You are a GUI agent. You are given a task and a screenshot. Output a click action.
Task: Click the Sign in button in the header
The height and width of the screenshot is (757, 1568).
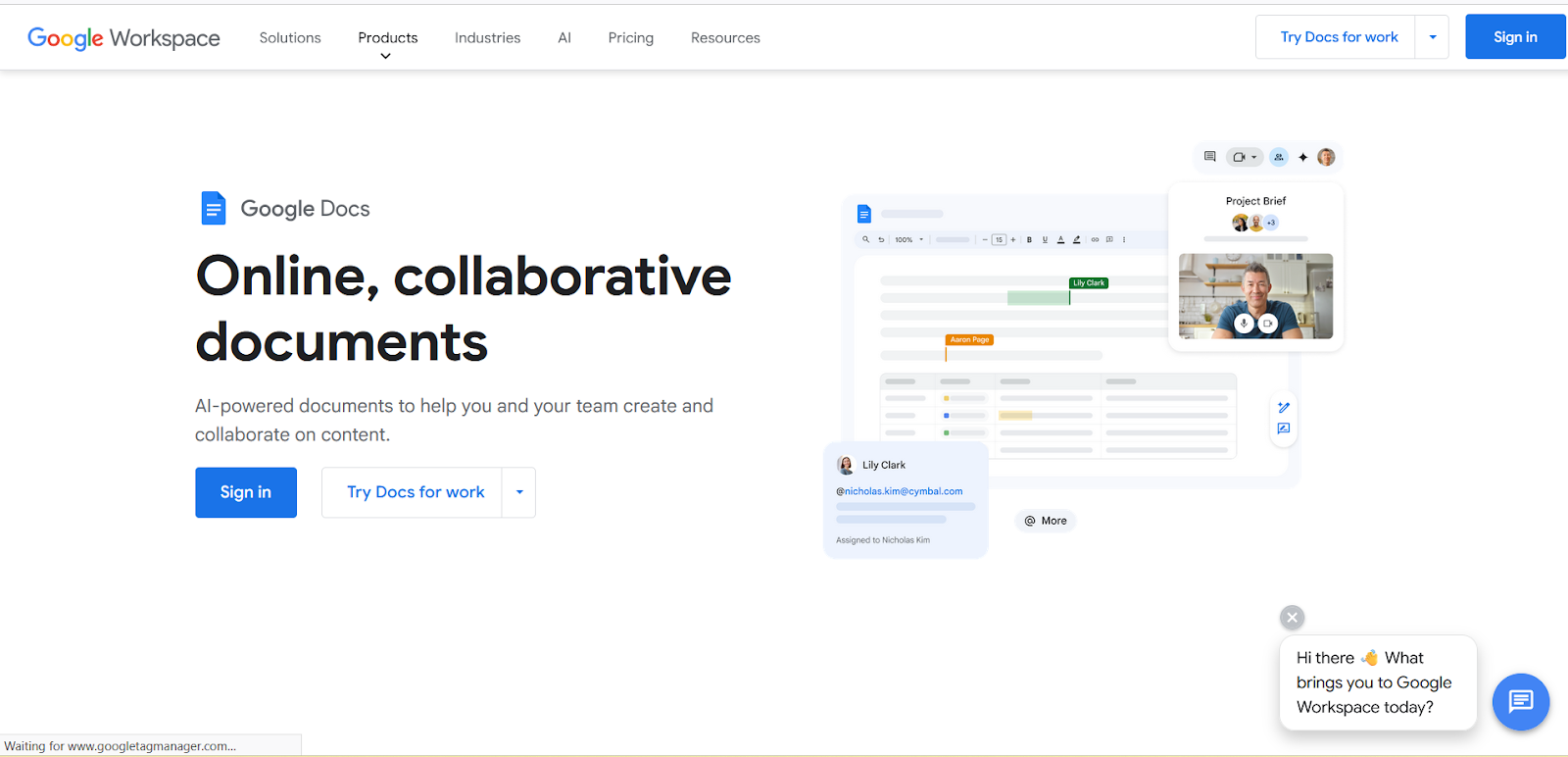coord(1515,37)
